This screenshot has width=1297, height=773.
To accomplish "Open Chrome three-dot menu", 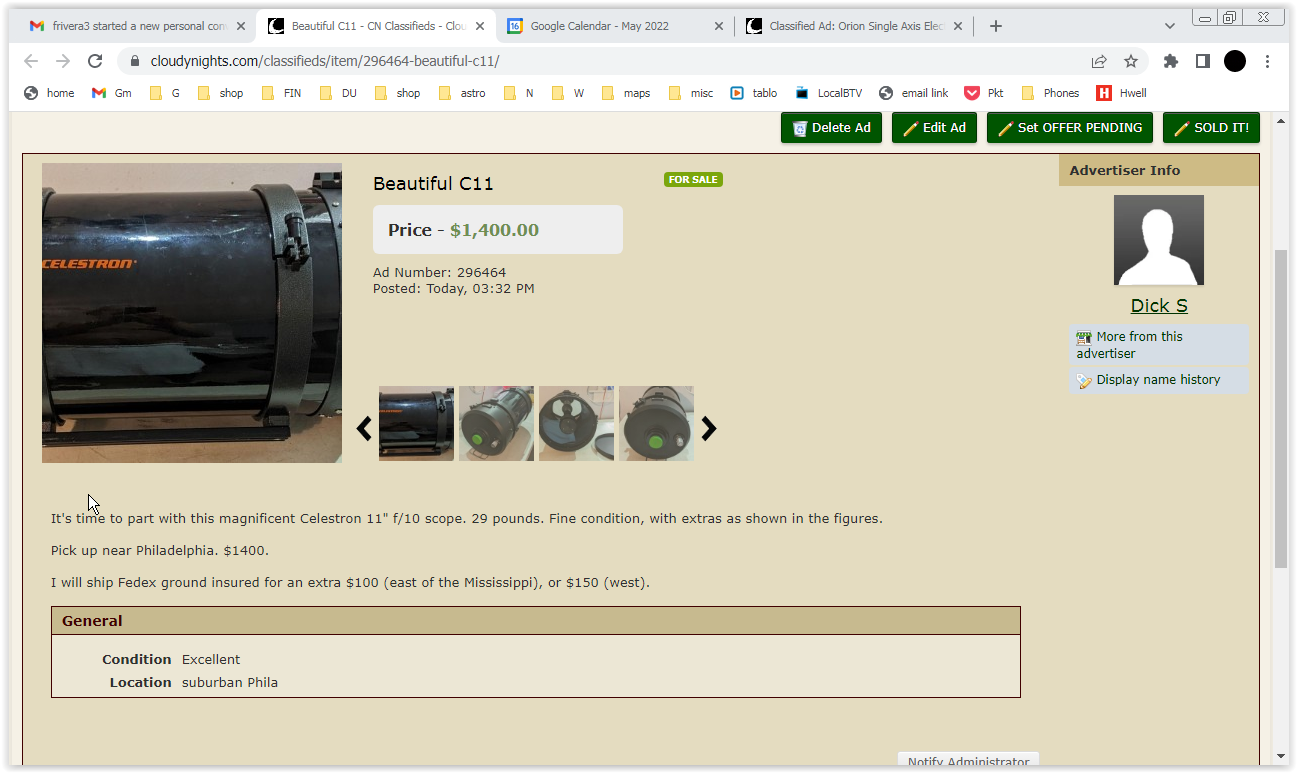I will (1267, 61).
